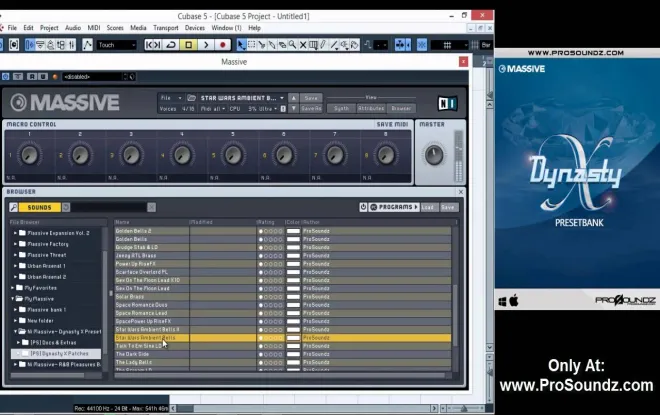Viewport: 660px width, 415px height.
Task: Click color swatch of Golden Bells 2 row
Action: [293, 231]
